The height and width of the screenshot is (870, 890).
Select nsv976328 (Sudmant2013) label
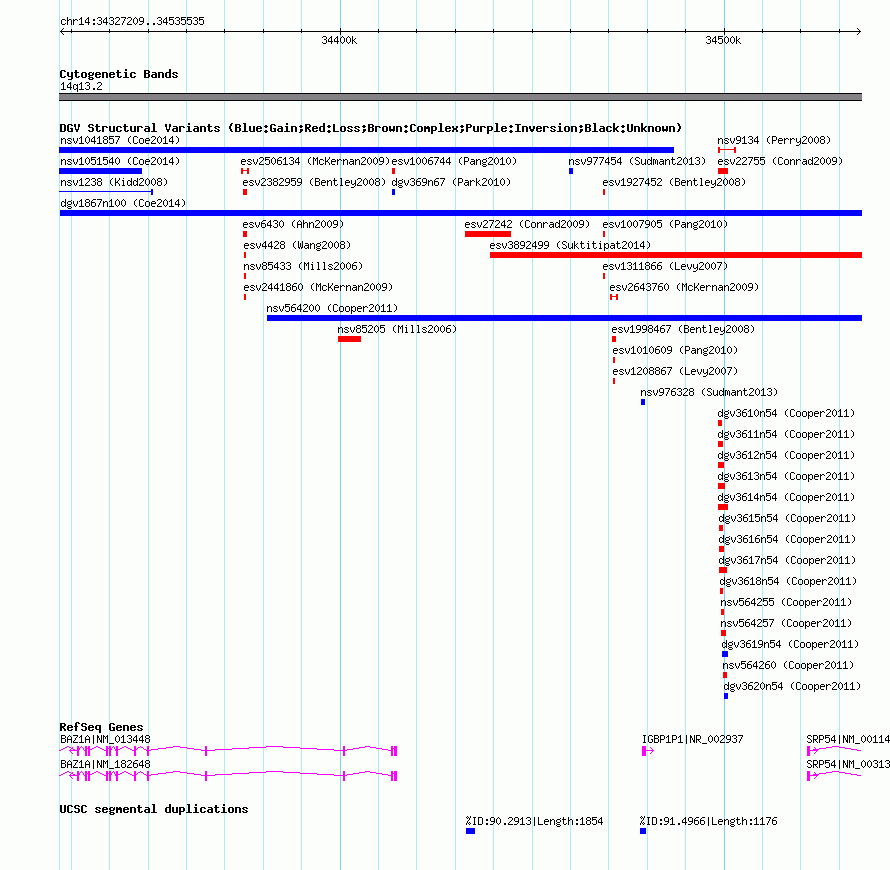pyautogui.click(x=709, y=392)
